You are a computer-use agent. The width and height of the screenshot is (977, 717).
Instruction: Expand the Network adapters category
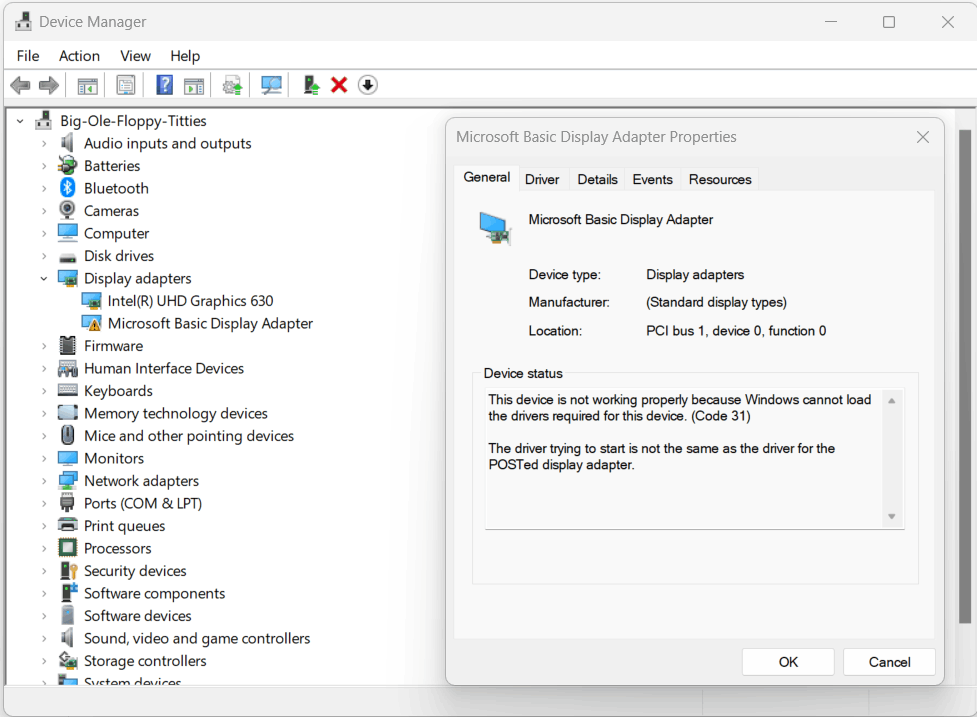coord(44,481)
